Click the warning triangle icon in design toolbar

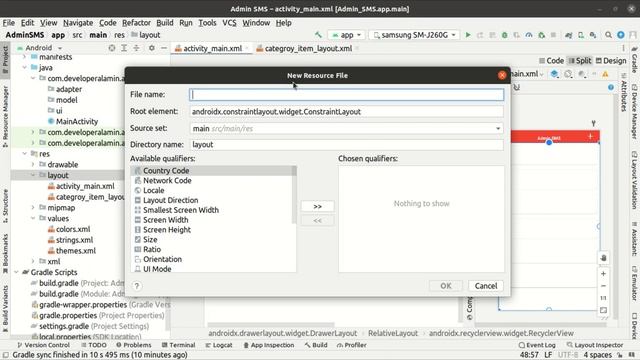(605, 74)
